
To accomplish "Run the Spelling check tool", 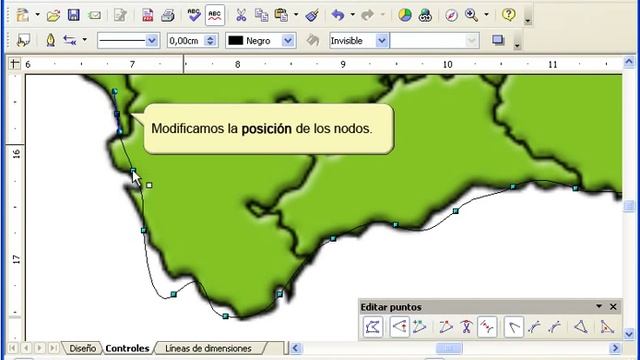I will (194, 16).
